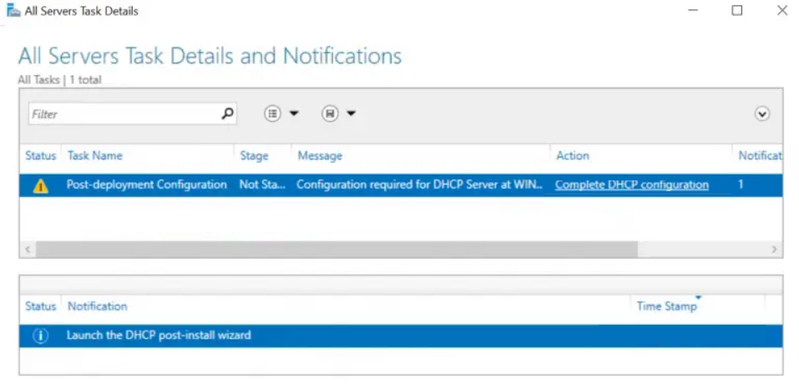Expand the list view options dropdown arrow
The width and height of the screenshot is (799, 390).
294,114
